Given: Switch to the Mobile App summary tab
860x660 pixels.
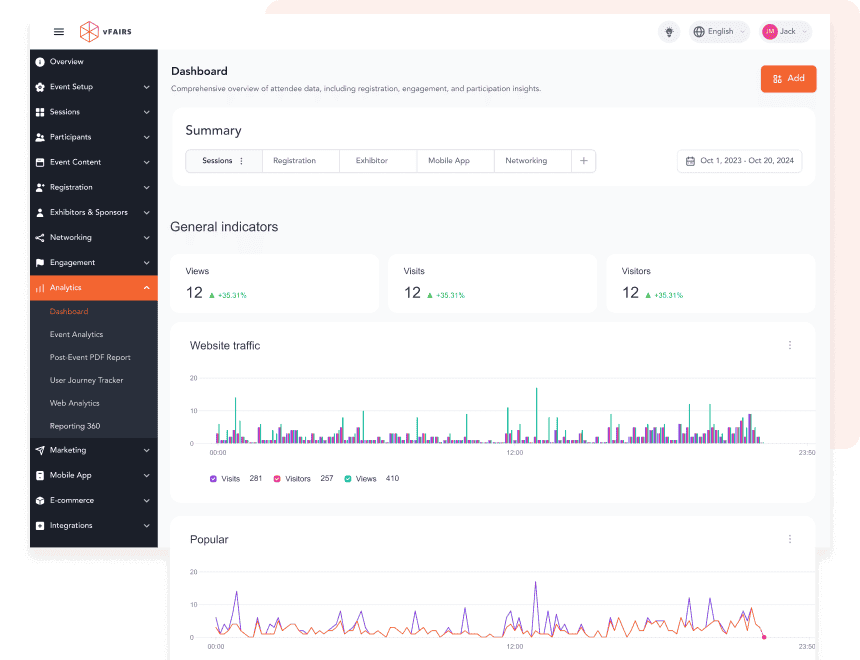Looking at the screenshot, I should 455,161.
